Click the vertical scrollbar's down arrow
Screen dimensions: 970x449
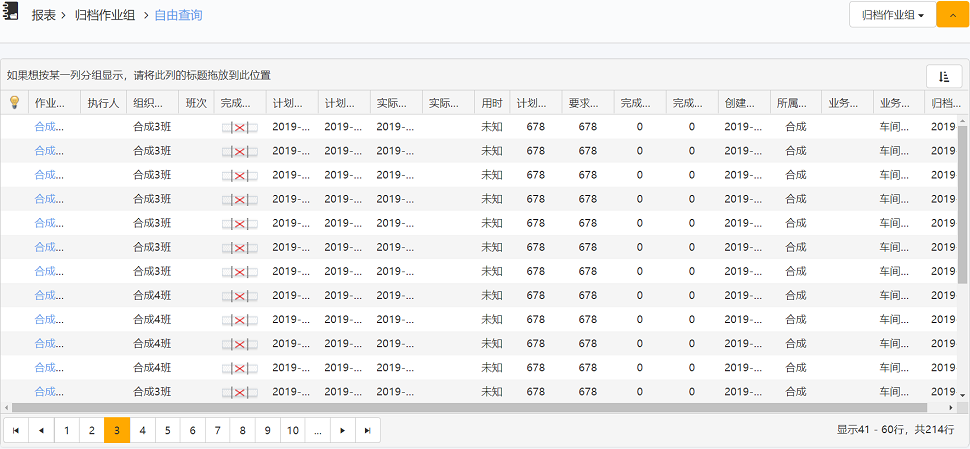pyautogui.click(x=963, y=396)
